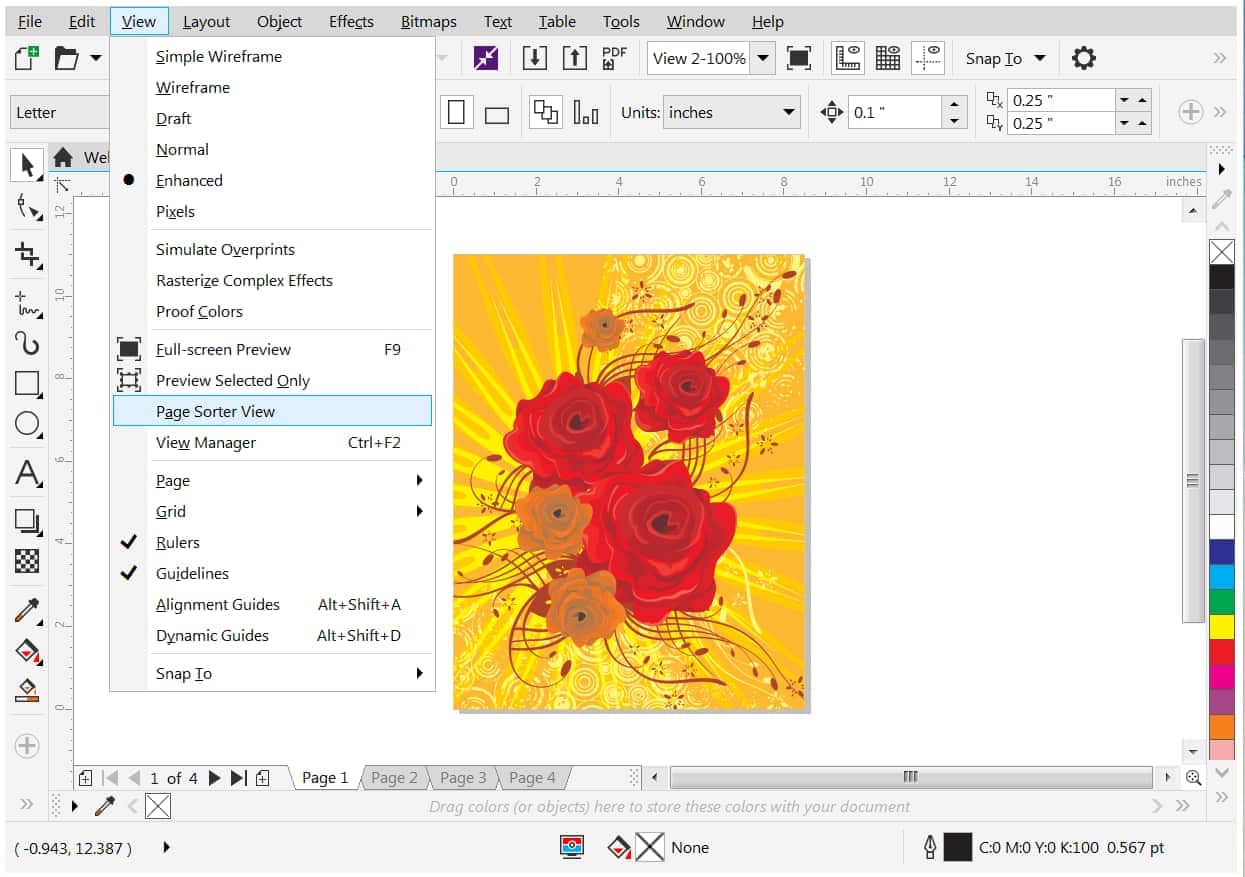1245x877 pixels.
Task: Switch to the Page 3 tab
Action: tap(463, 777)
